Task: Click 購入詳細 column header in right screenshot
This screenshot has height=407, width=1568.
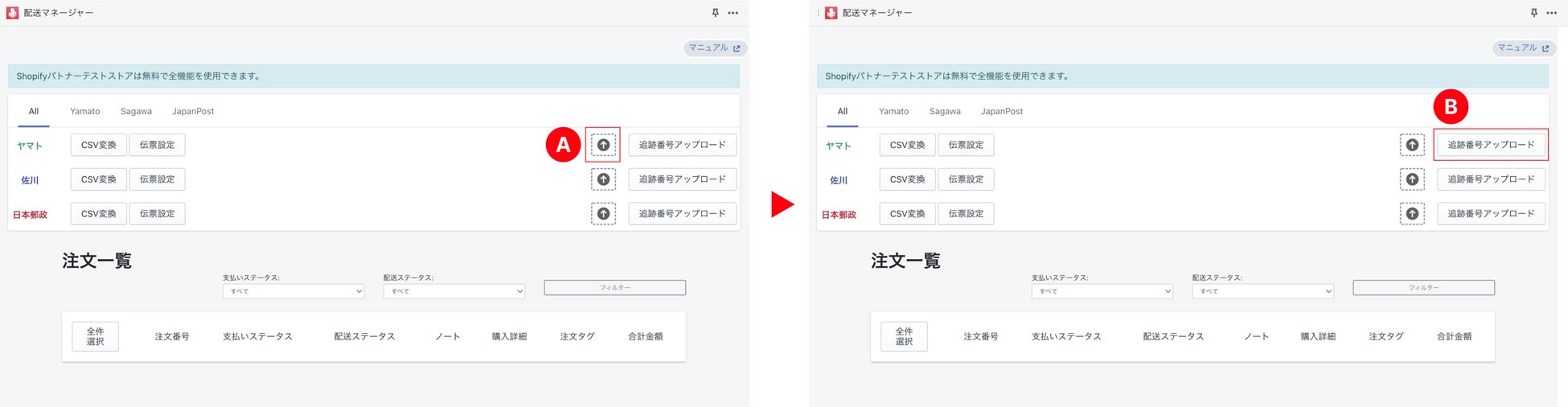Action: [x=1318, y=336]
